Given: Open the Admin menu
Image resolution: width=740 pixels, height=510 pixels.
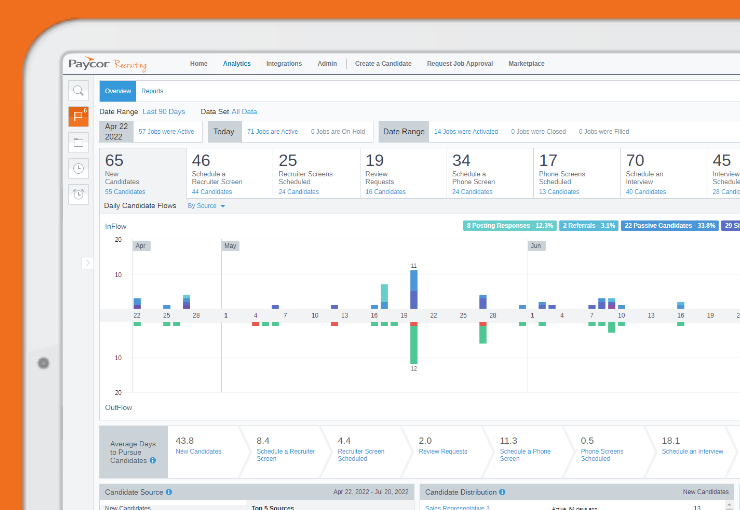Looking at the screenshot, I should [327, 64].
